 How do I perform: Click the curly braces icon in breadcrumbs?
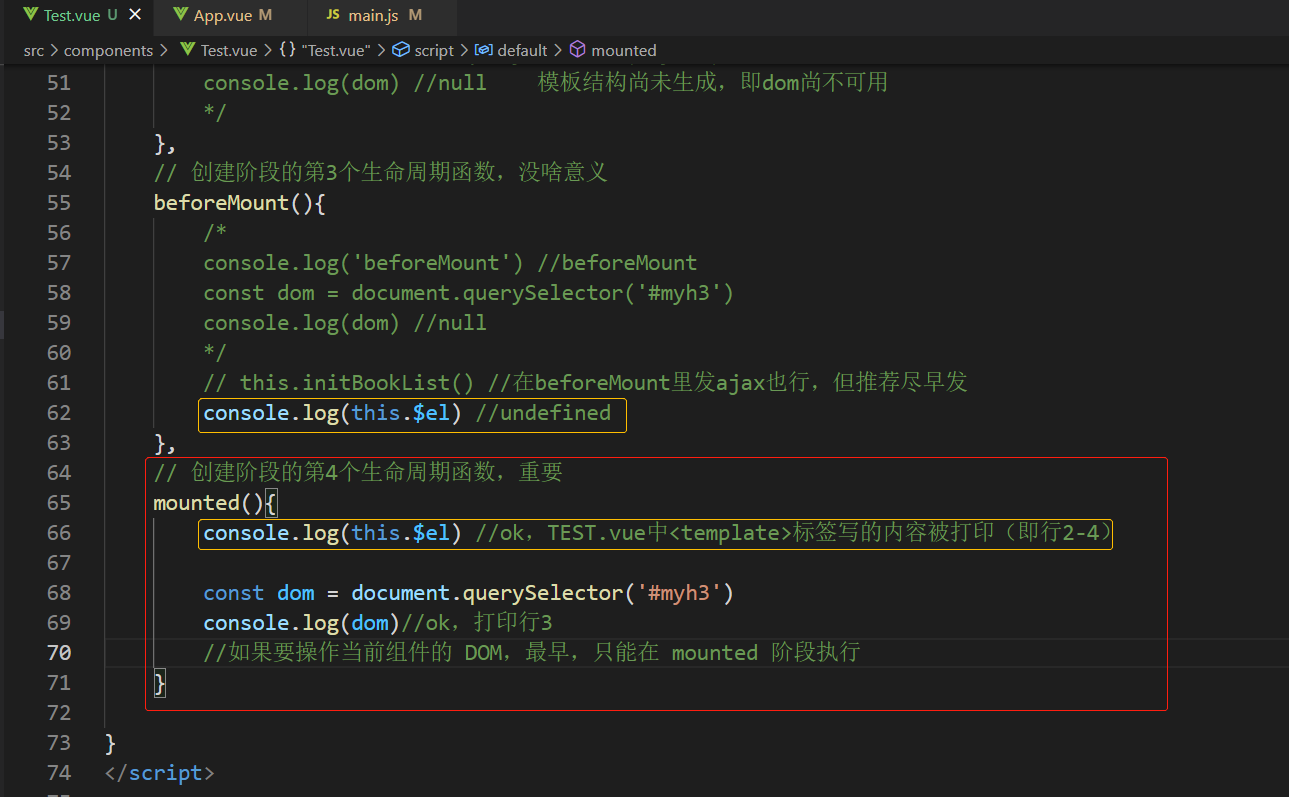(287, 50)
